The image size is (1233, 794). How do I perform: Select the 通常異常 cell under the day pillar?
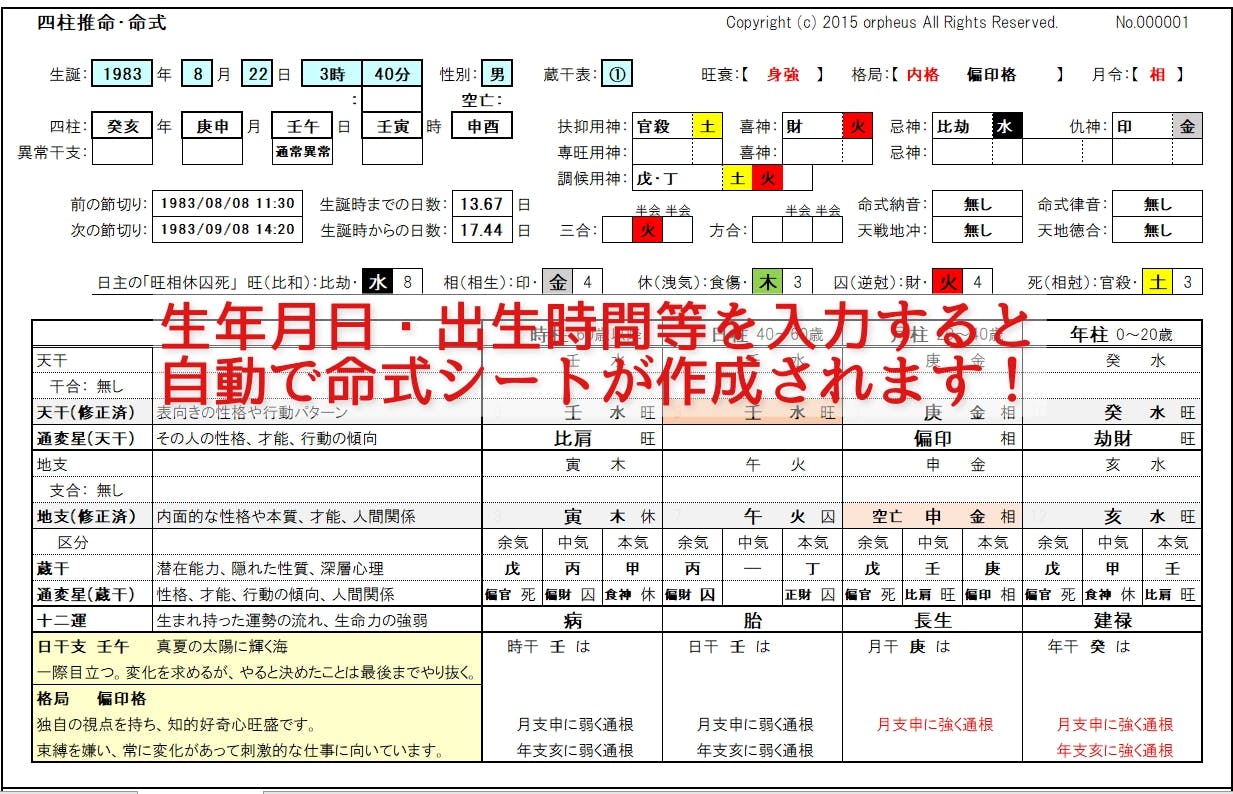(302, 152)
